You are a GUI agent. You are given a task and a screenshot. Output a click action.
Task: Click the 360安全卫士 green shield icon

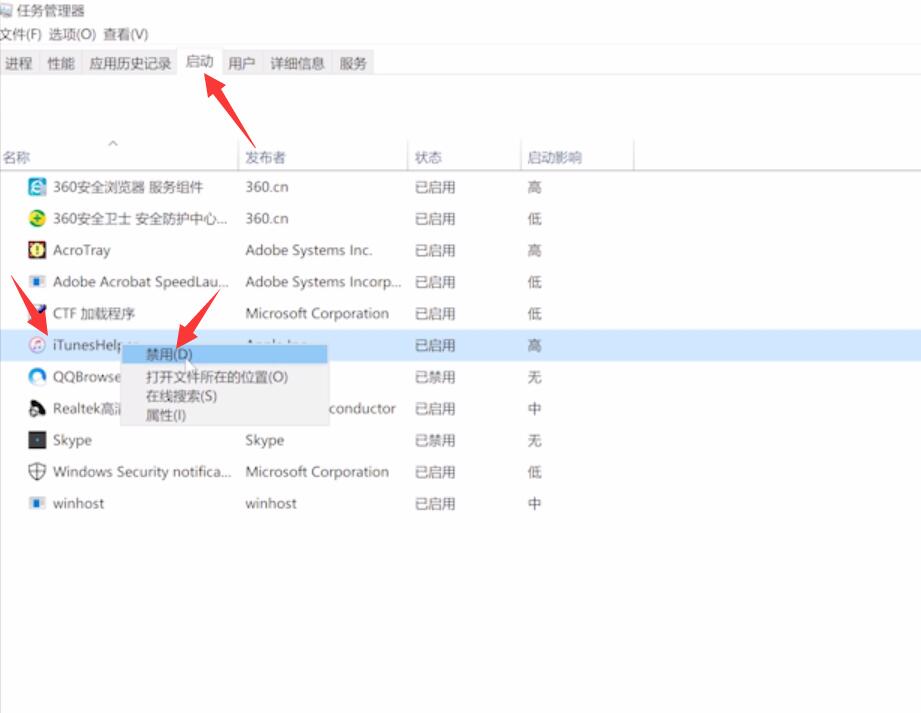37,218
